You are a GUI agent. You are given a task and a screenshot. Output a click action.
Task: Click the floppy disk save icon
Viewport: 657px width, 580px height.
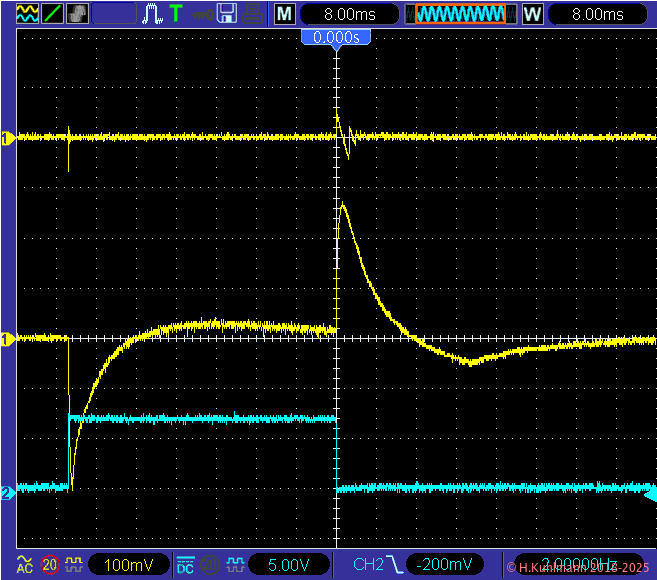click(x=227, y=14)
